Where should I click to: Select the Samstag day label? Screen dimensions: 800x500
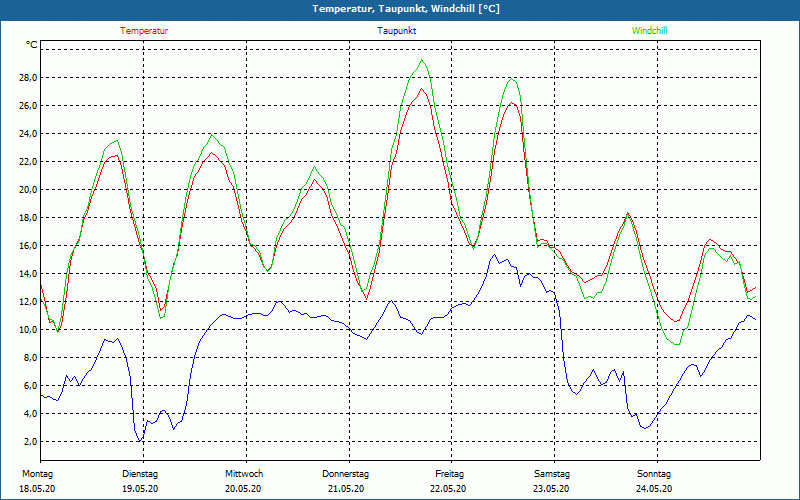click(551, 474)
